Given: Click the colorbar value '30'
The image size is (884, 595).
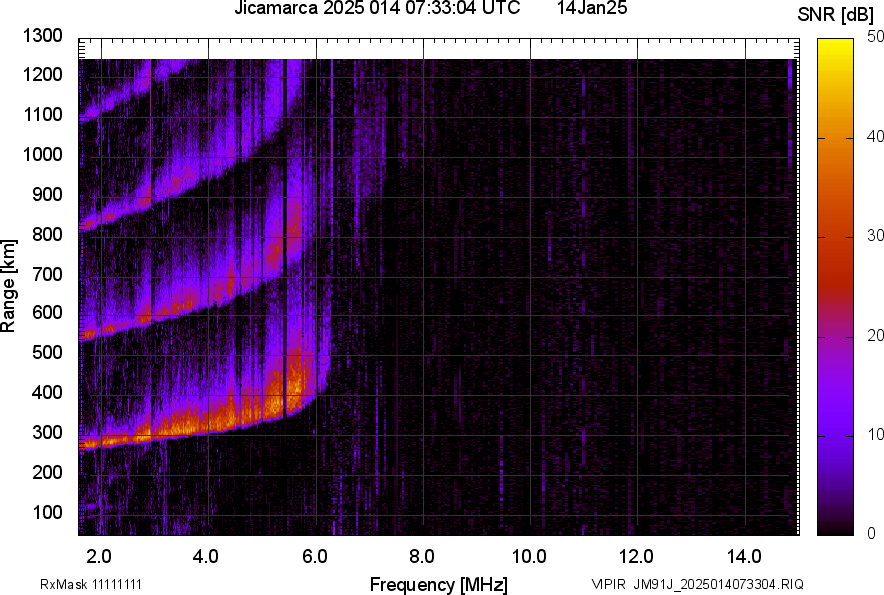Looking at the screenshot, I should pyautogui.click(x=876, y=236).
